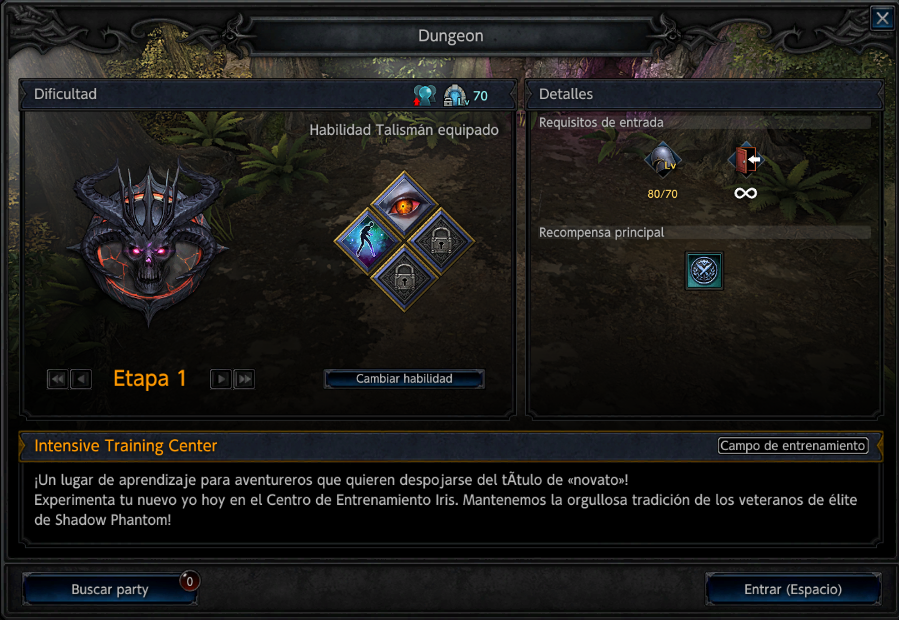The width and height of the screenshot is (899, 620).
Task: Click the demon skull difficulty emblem
Action: 149,241
